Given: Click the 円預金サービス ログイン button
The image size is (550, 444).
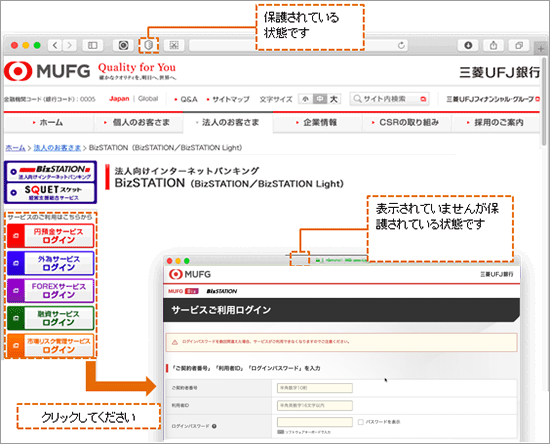Looking at the screenshot, I should (51, 236).
